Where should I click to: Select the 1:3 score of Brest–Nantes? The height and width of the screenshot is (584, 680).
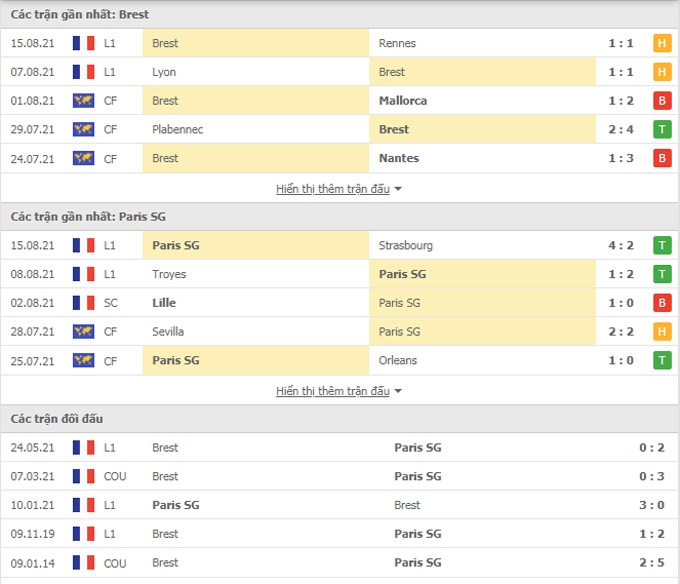pos(621,158)
